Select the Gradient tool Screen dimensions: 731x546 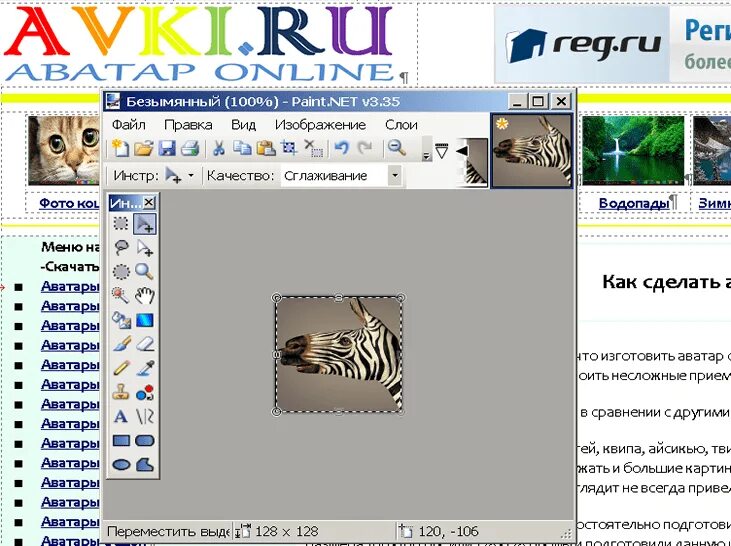[145, 320]
